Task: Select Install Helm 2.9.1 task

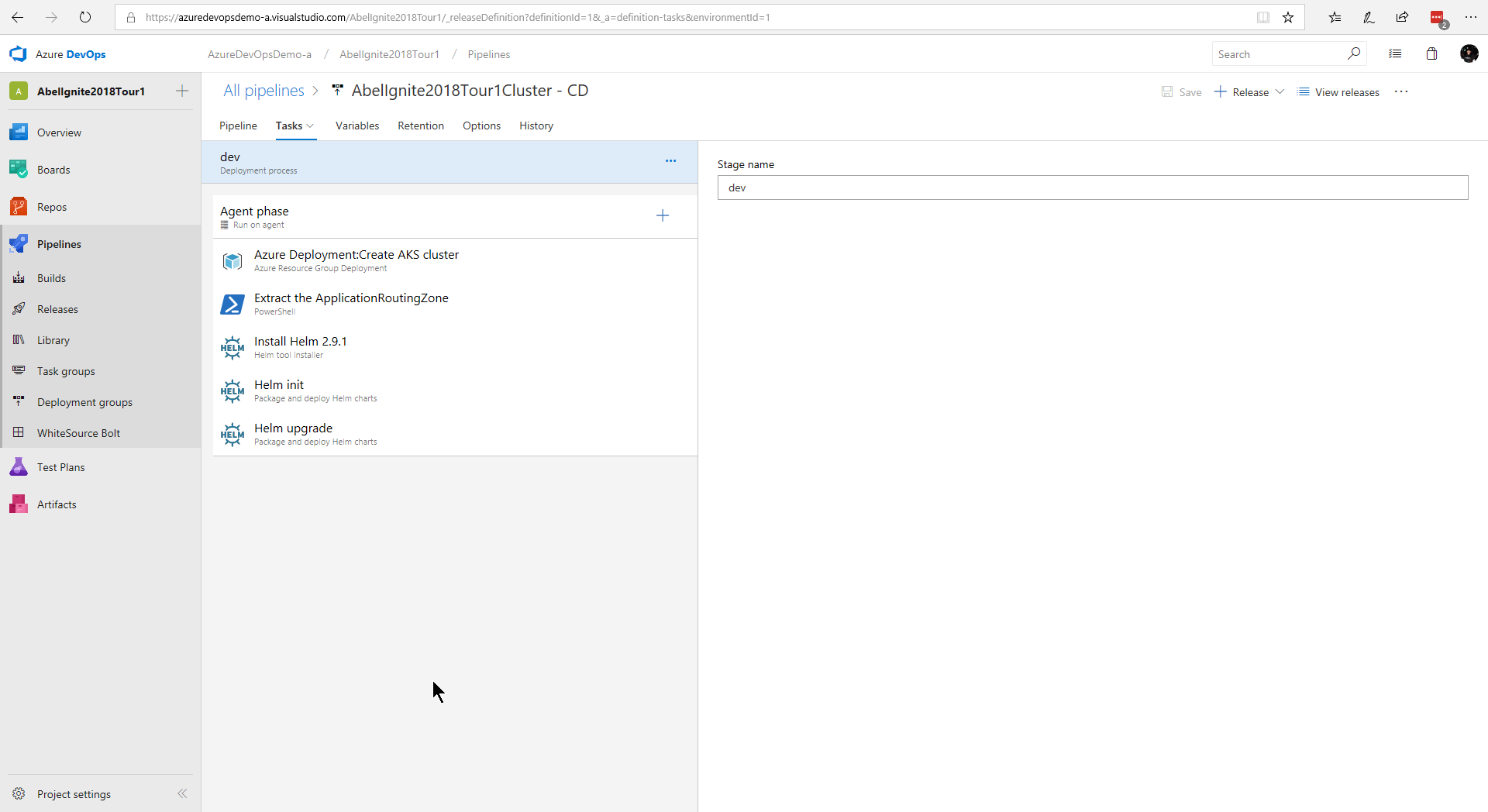Action: point(455,347)
